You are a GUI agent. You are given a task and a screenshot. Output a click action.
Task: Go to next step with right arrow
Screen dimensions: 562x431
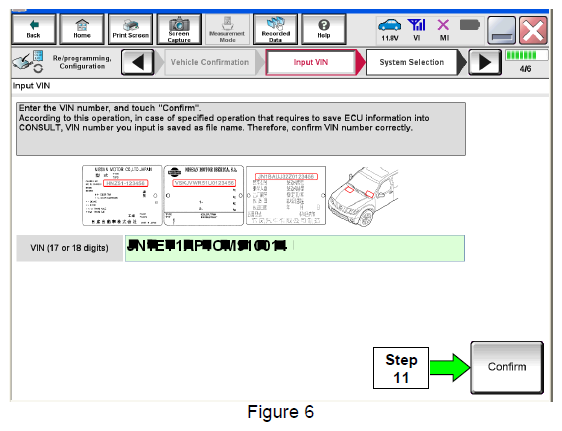[485, 62]
